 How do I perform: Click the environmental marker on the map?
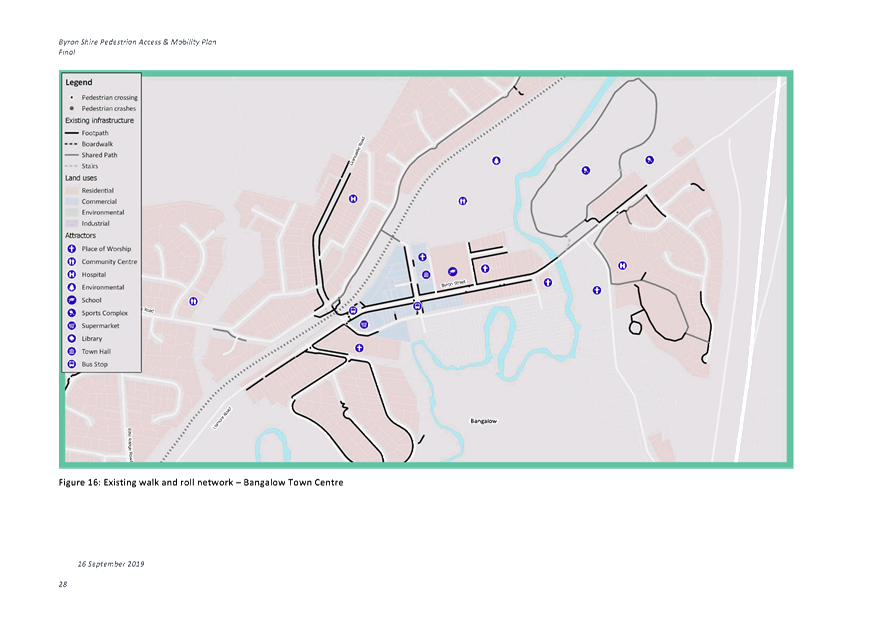496,161
